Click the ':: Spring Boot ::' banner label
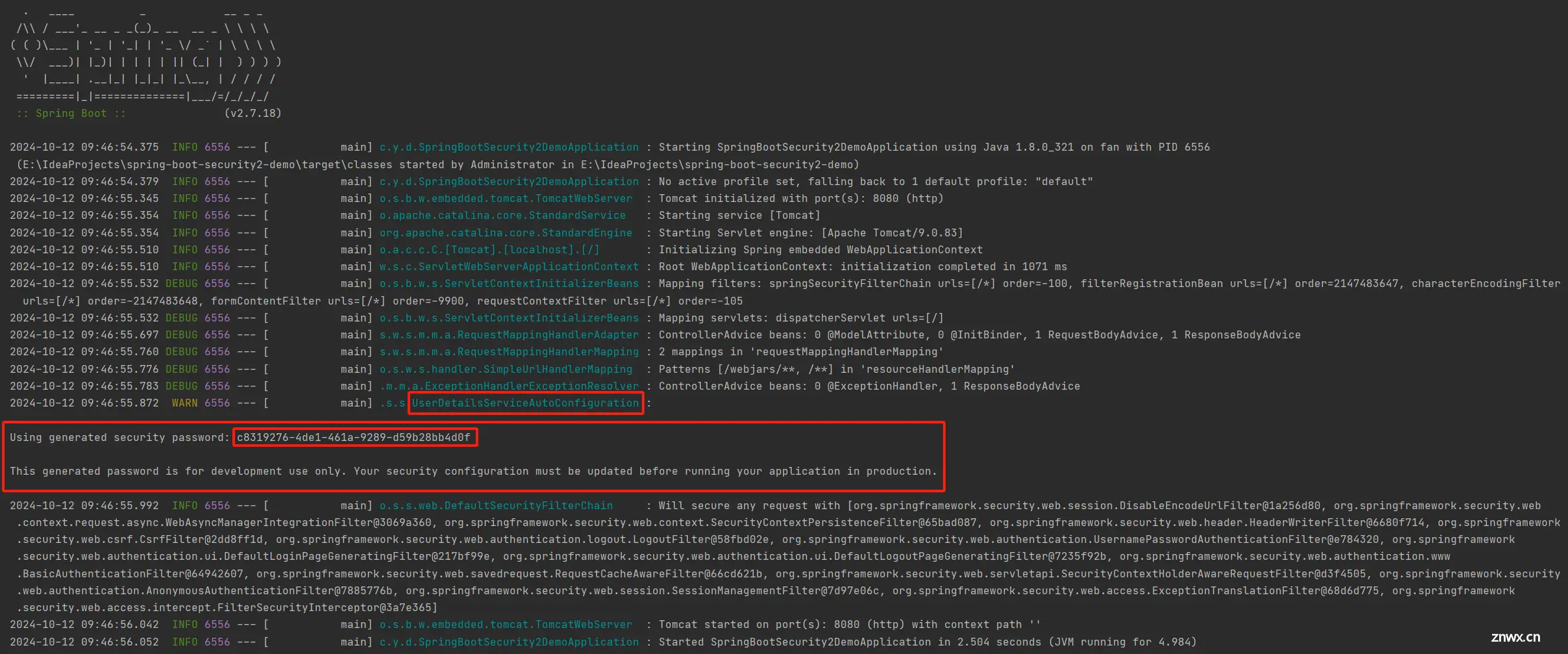This screenshot has width=1568, height=654. click(x=71, y=114)
